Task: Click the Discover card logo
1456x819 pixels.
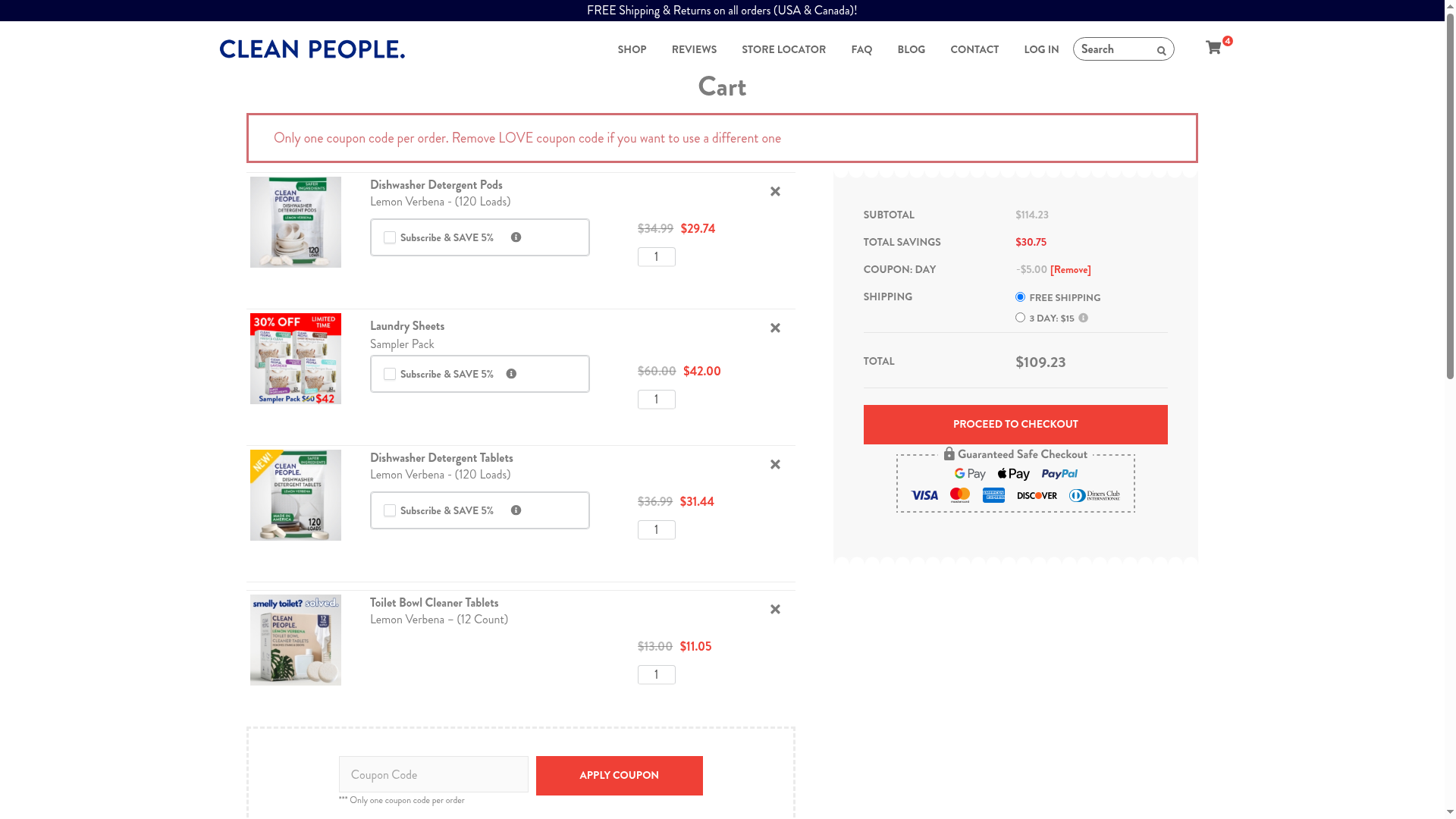Action: 1037,495
